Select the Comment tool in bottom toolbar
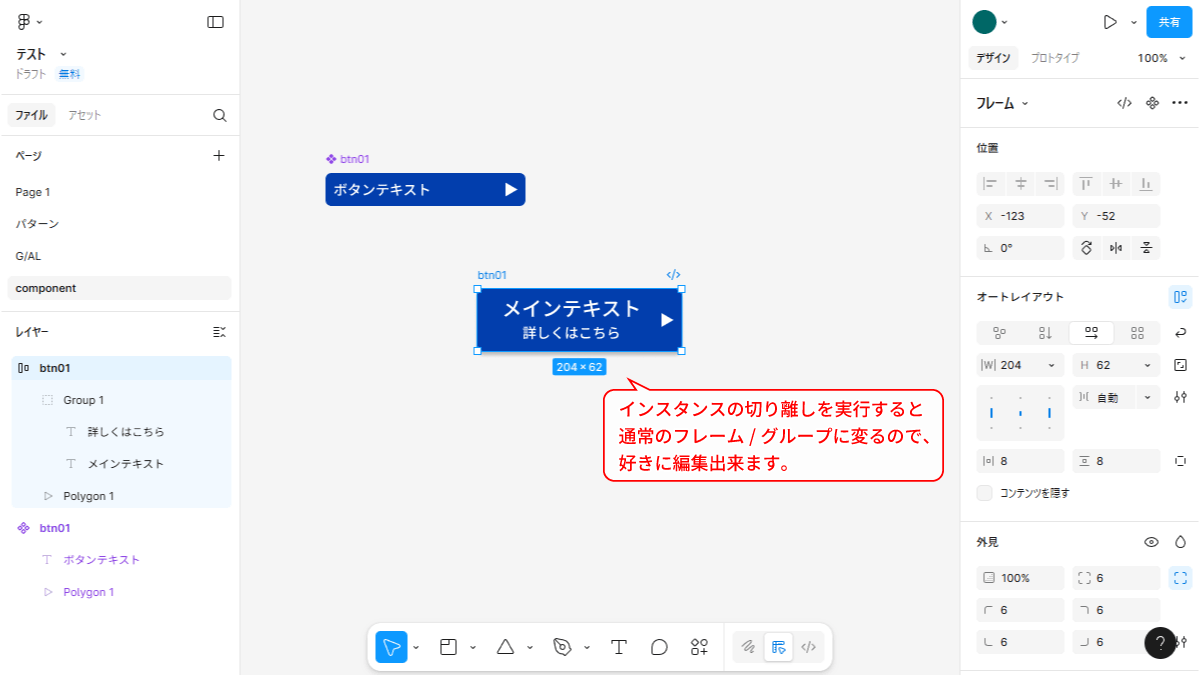Viewport: 1200px width, 675px height. click(659, 647)
